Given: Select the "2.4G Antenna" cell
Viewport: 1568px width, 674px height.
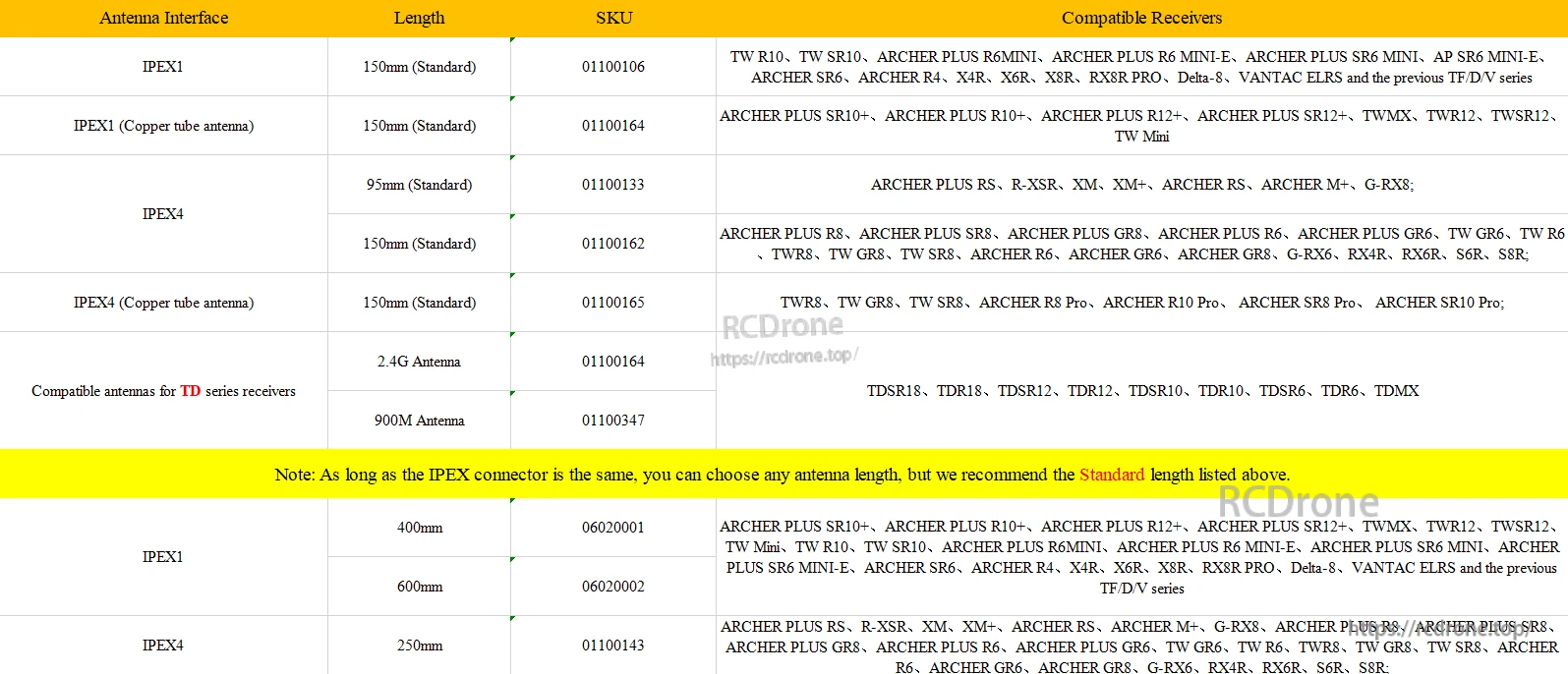Looking at the screenshot, I should (x=419, y=362).
